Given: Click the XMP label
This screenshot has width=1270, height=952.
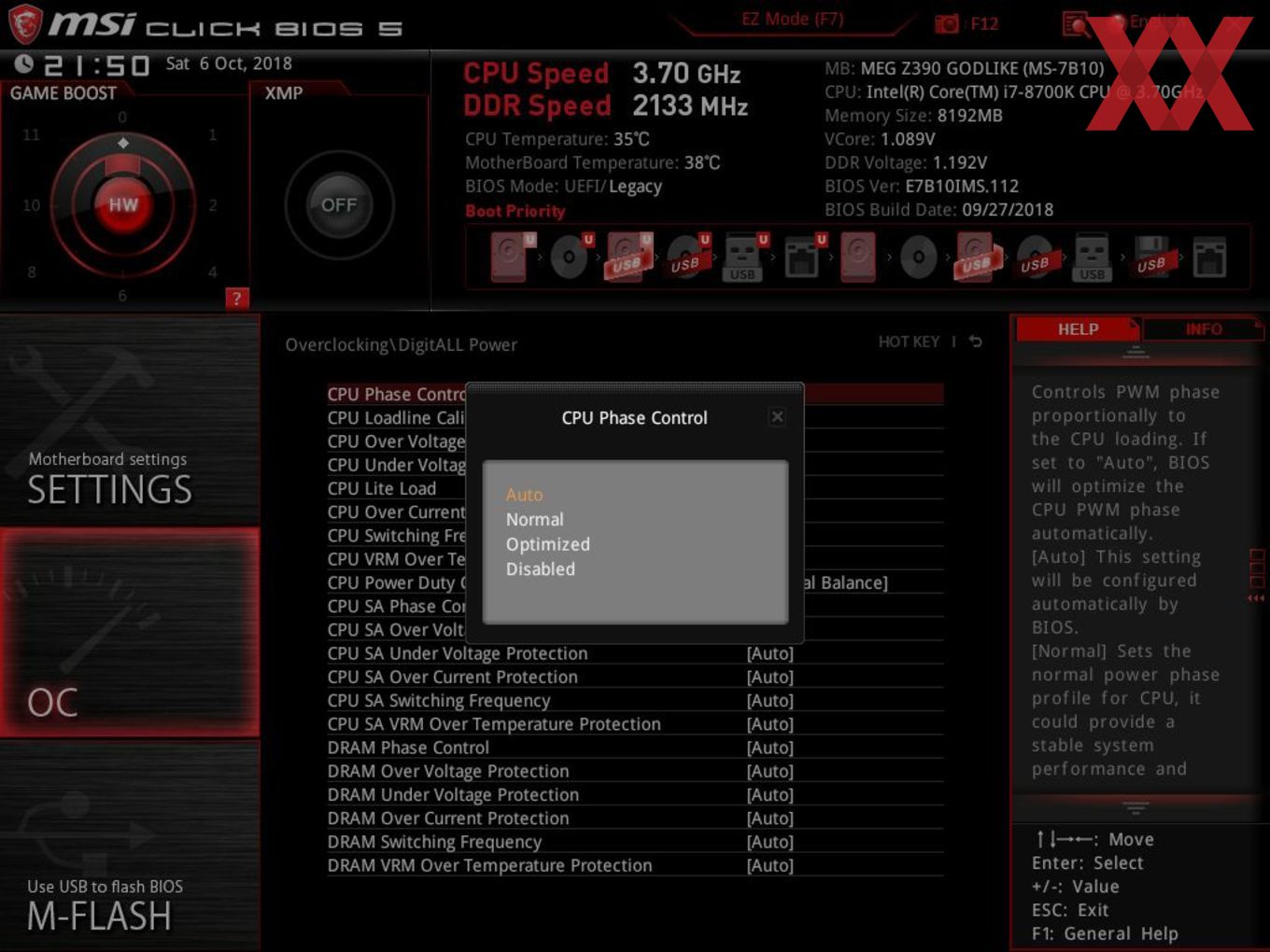Looking at the screenshot, I should (x=284, y=93).
